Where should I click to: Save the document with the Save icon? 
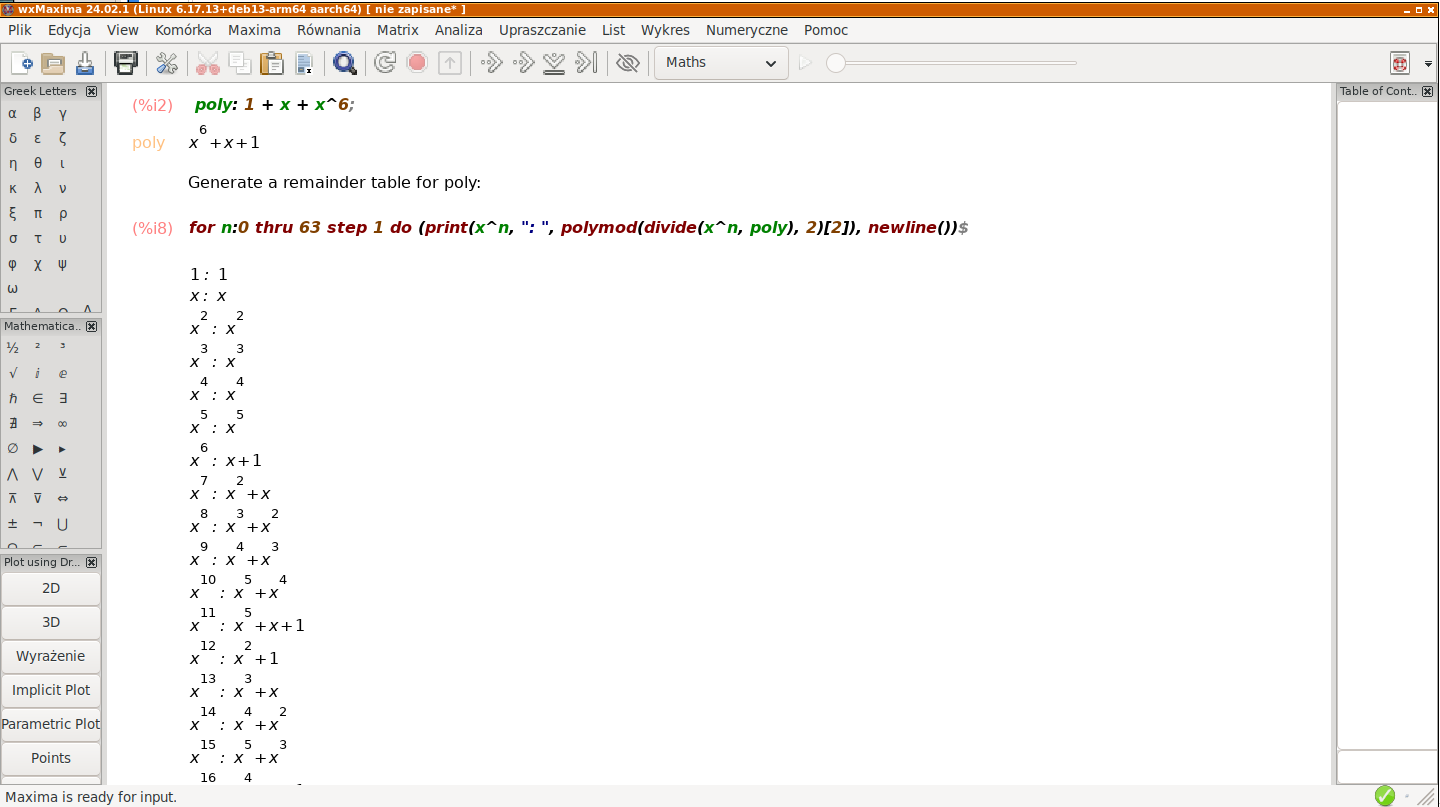(85, 63)
